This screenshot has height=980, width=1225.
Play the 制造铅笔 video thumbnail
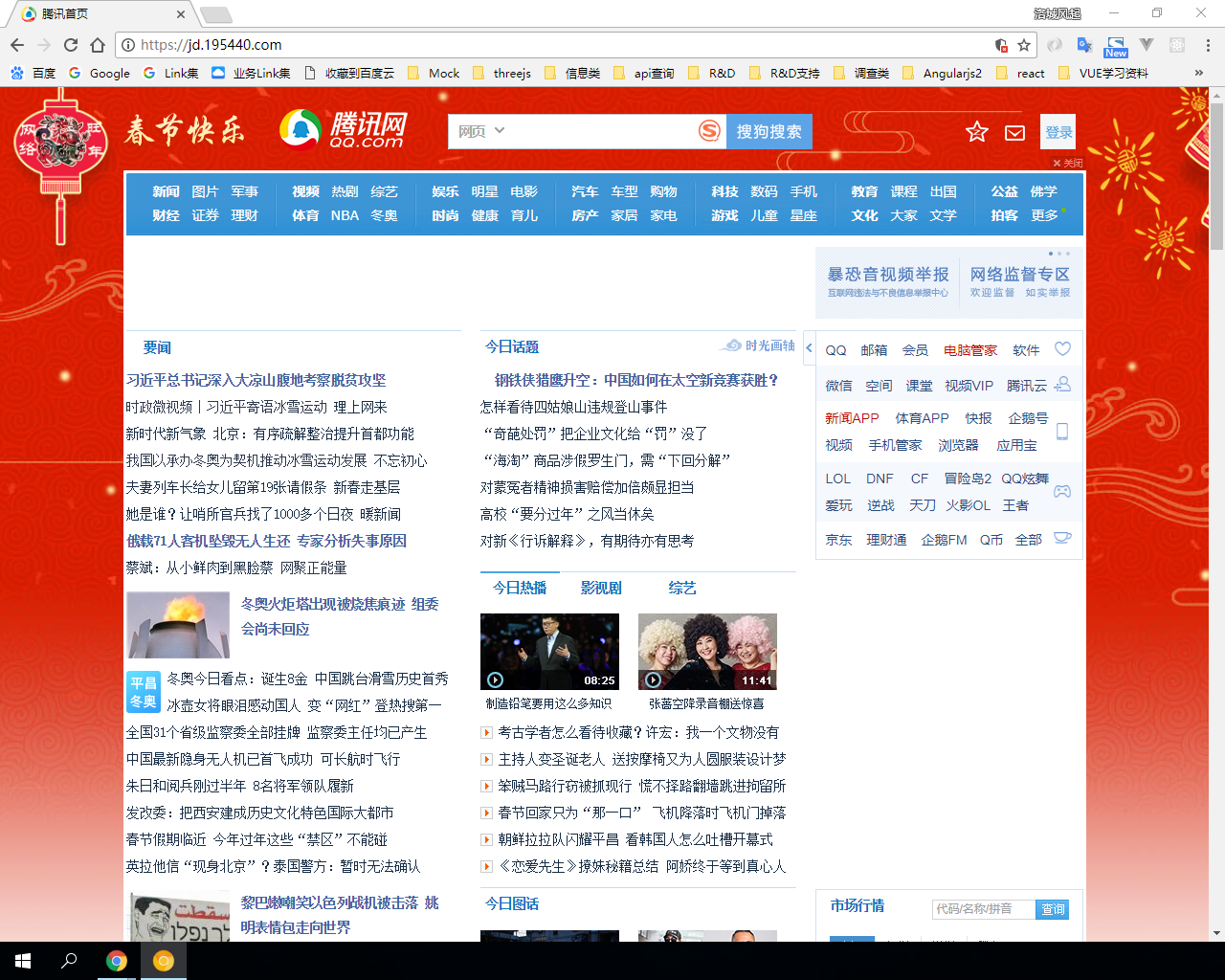click(549, 652)
